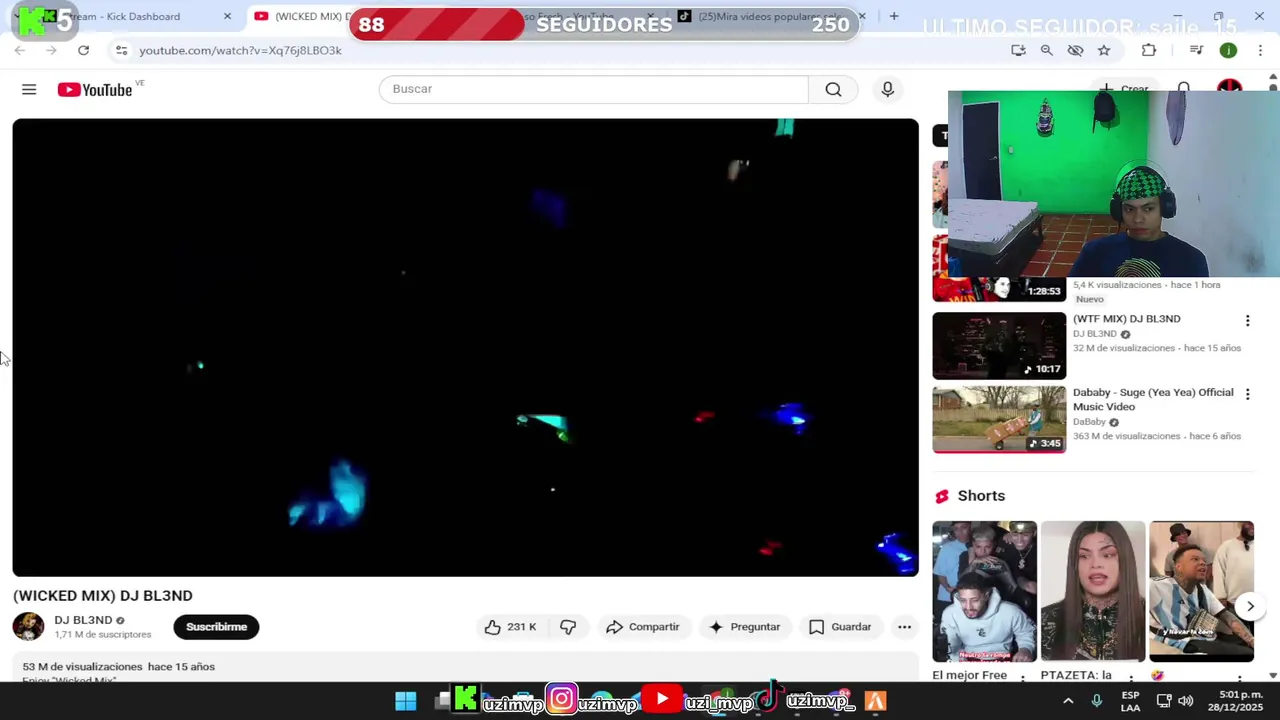Open the DJ BL3ND channel name link

click(x=83, y=620)
